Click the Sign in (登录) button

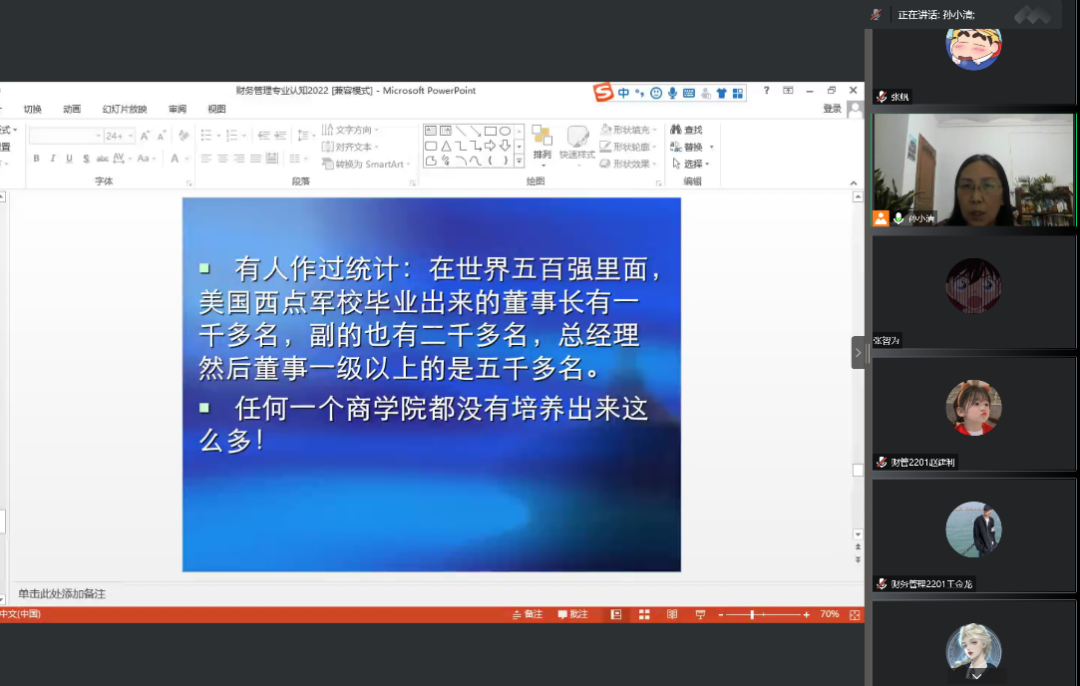pos(832,109)
